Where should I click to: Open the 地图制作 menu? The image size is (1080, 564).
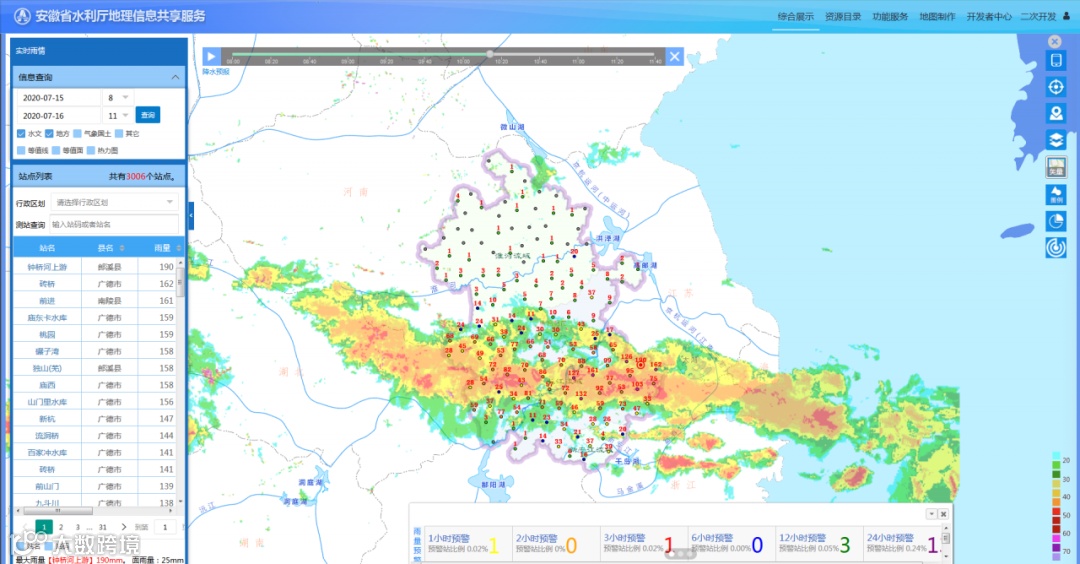tap(937, 17)
